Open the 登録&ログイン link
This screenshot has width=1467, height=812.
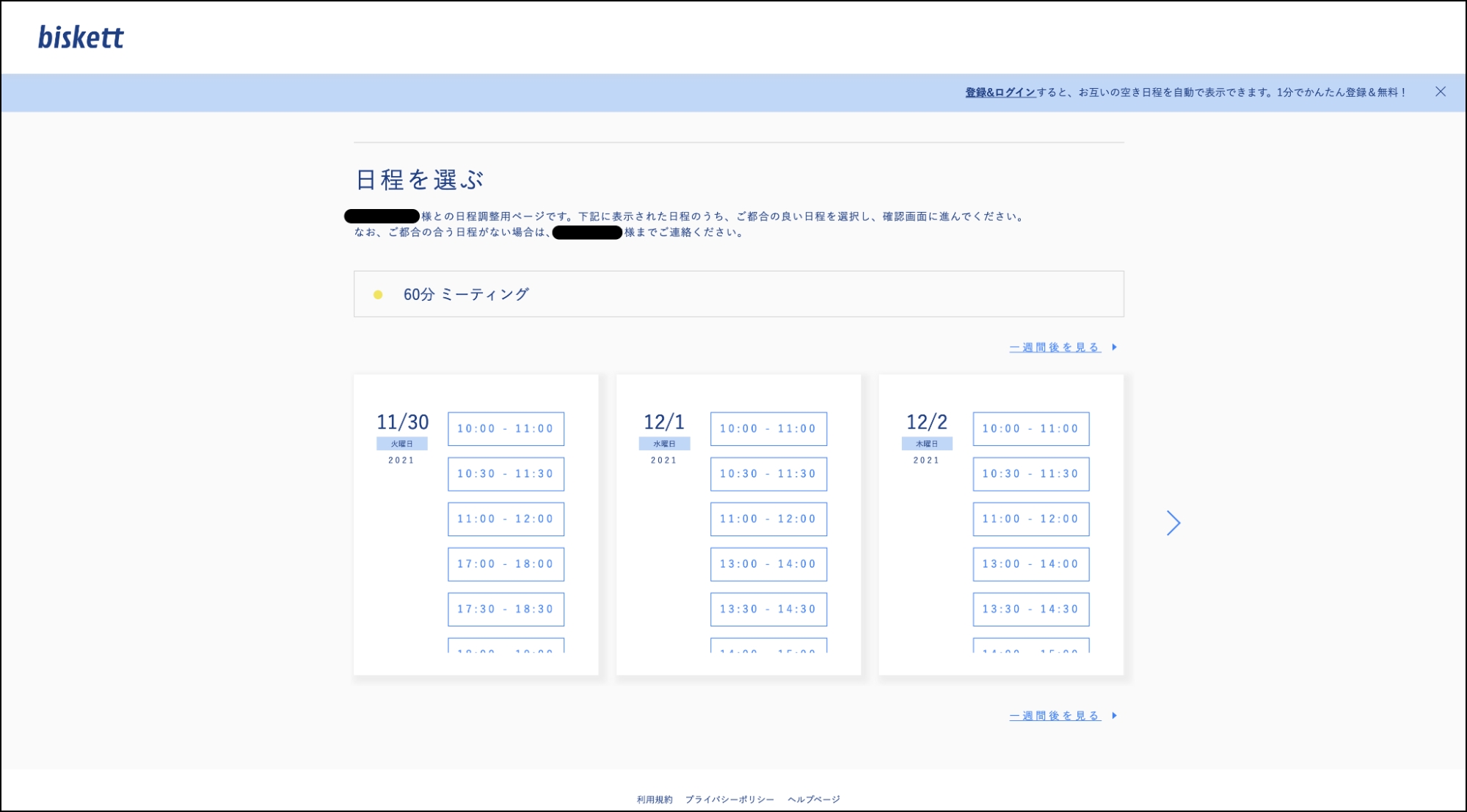pos(999,92)
